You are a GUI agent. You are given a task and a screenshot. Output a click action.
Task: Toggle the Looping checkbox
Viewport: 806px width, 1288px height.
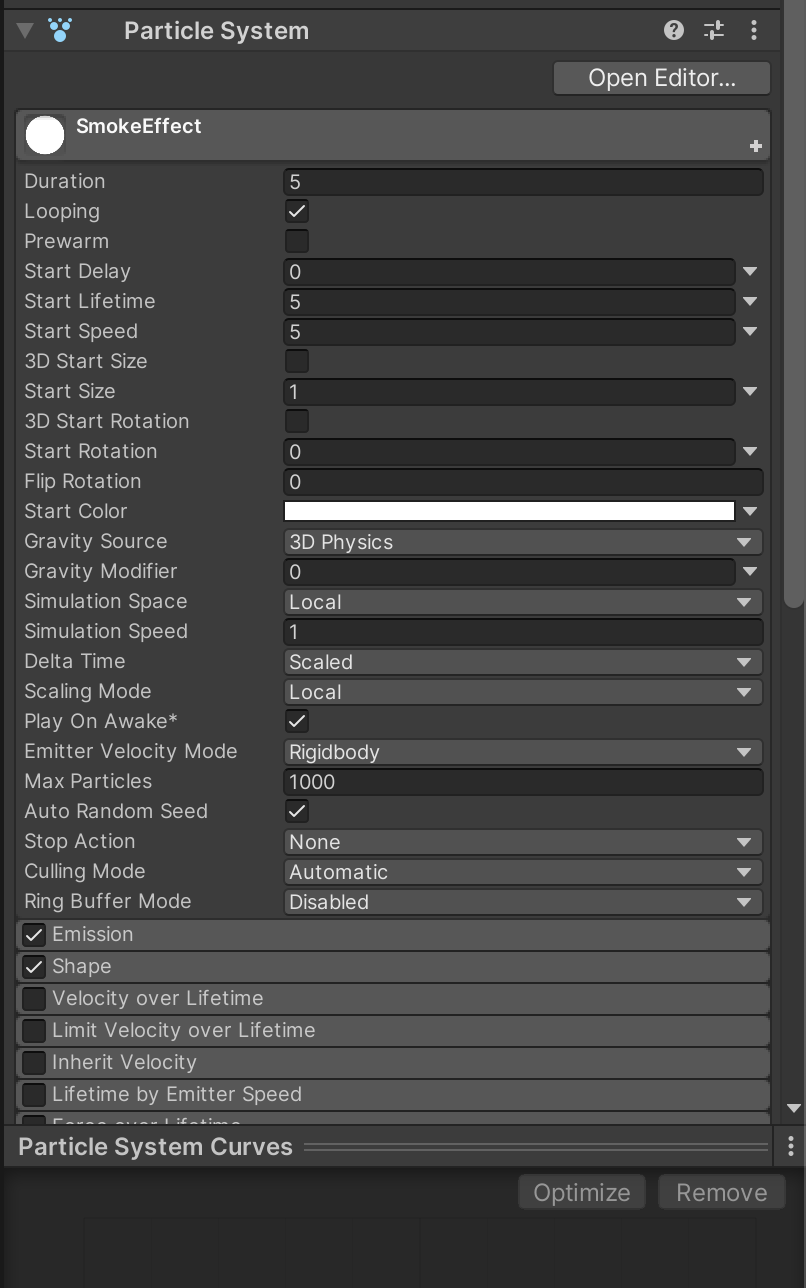(297, 211)
